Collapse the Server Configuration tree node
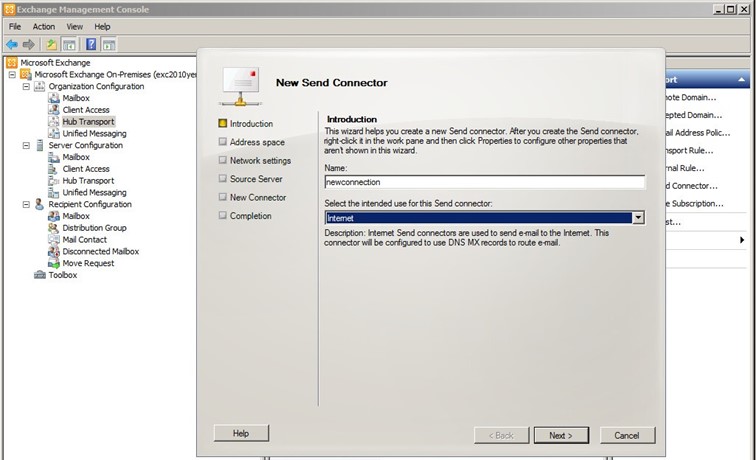 click(x=27, y=145)
